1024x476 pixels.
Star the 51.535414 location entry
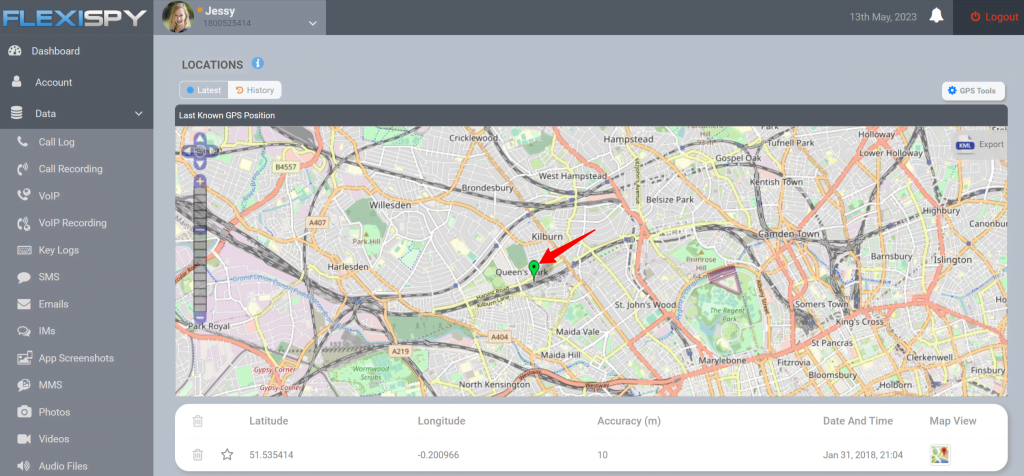tap(227, 454)
